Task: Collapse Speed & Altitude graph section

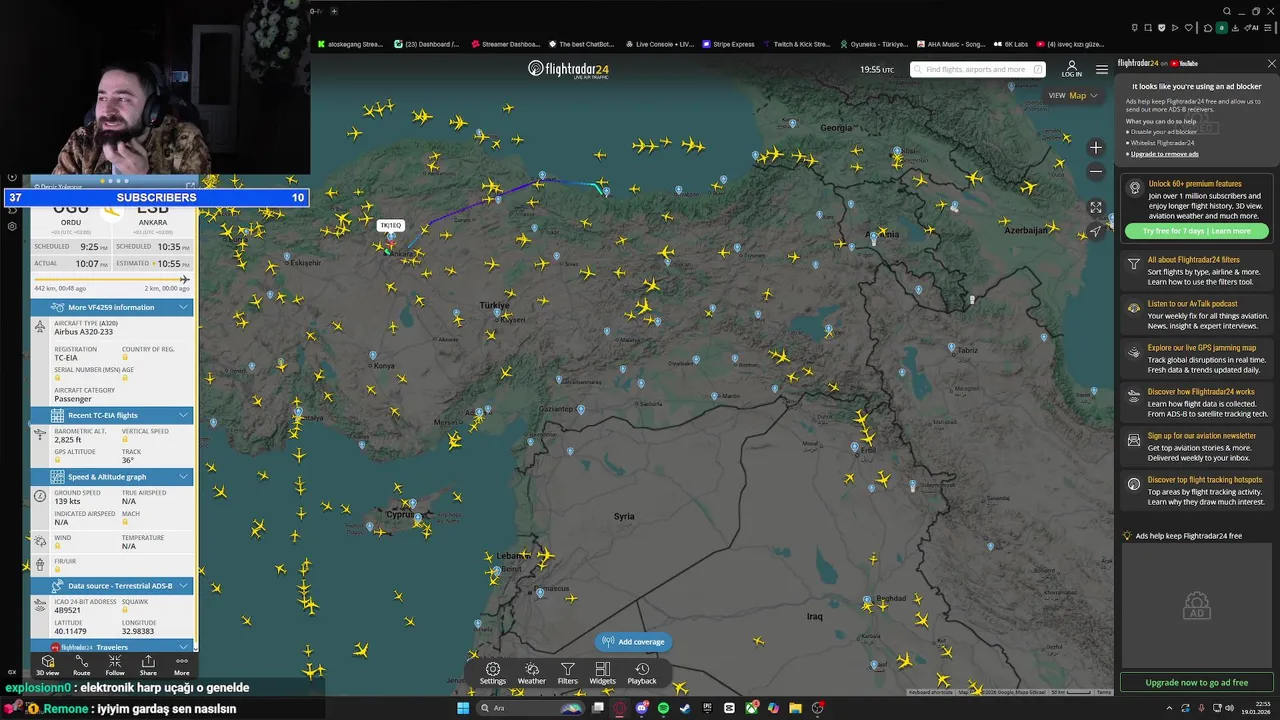Action: 111,477
